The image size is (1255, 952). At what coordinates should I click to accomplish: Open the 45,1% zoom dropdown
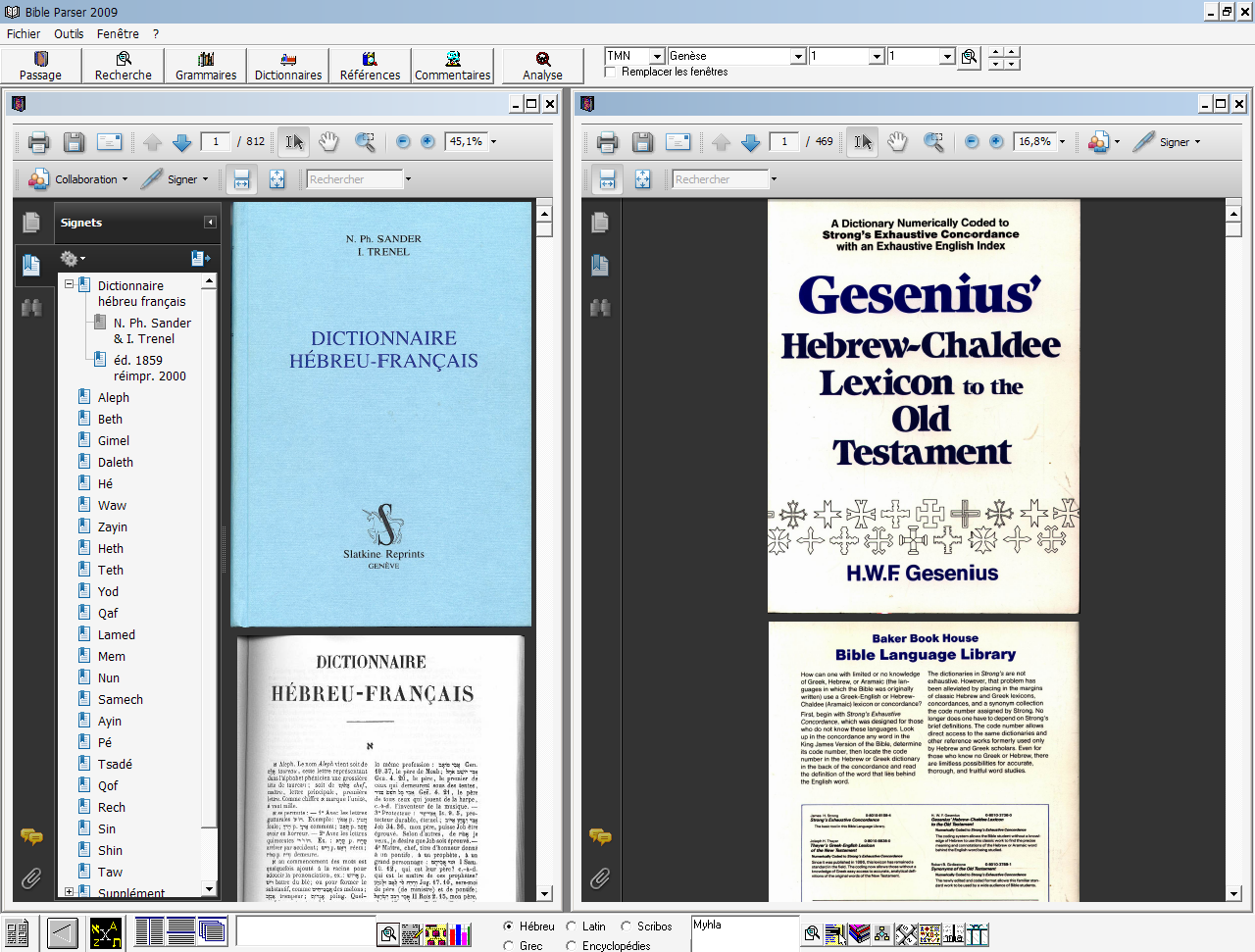493,142
